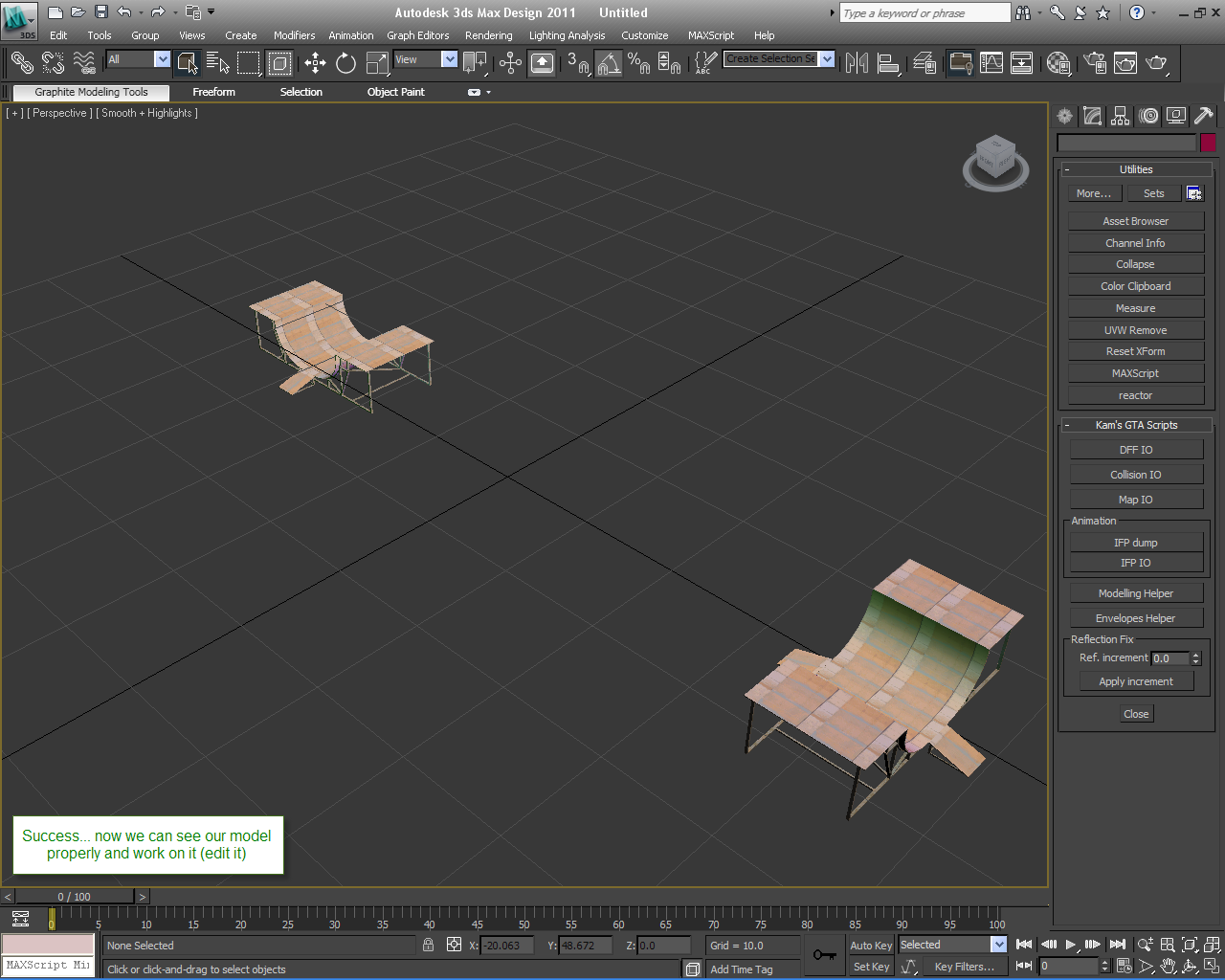
Task: Click the Select and Link chain icon
Action: (x=21, y=63)
